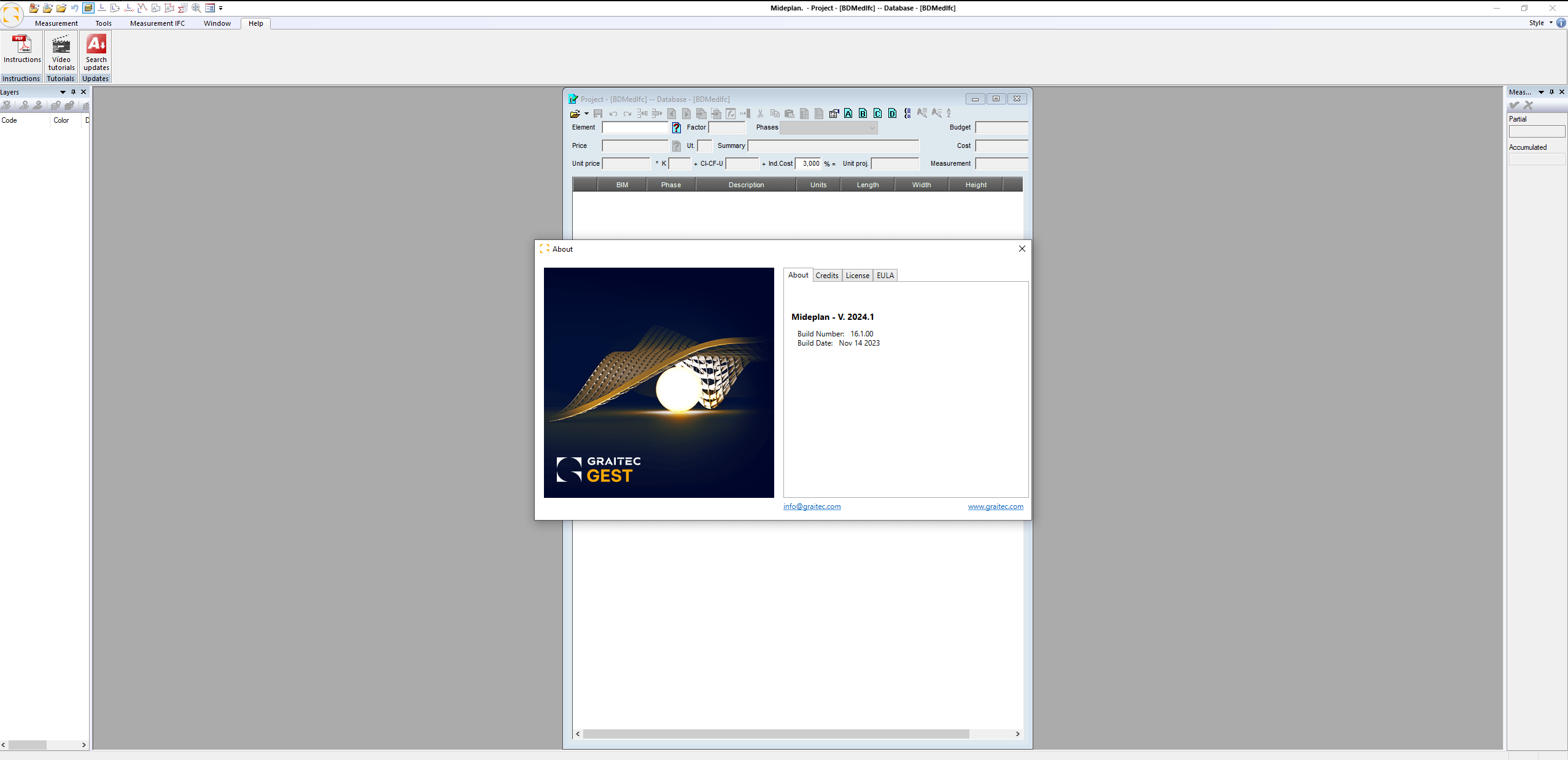Open the folder icon in the Project window toolbar

pos(575,114)
